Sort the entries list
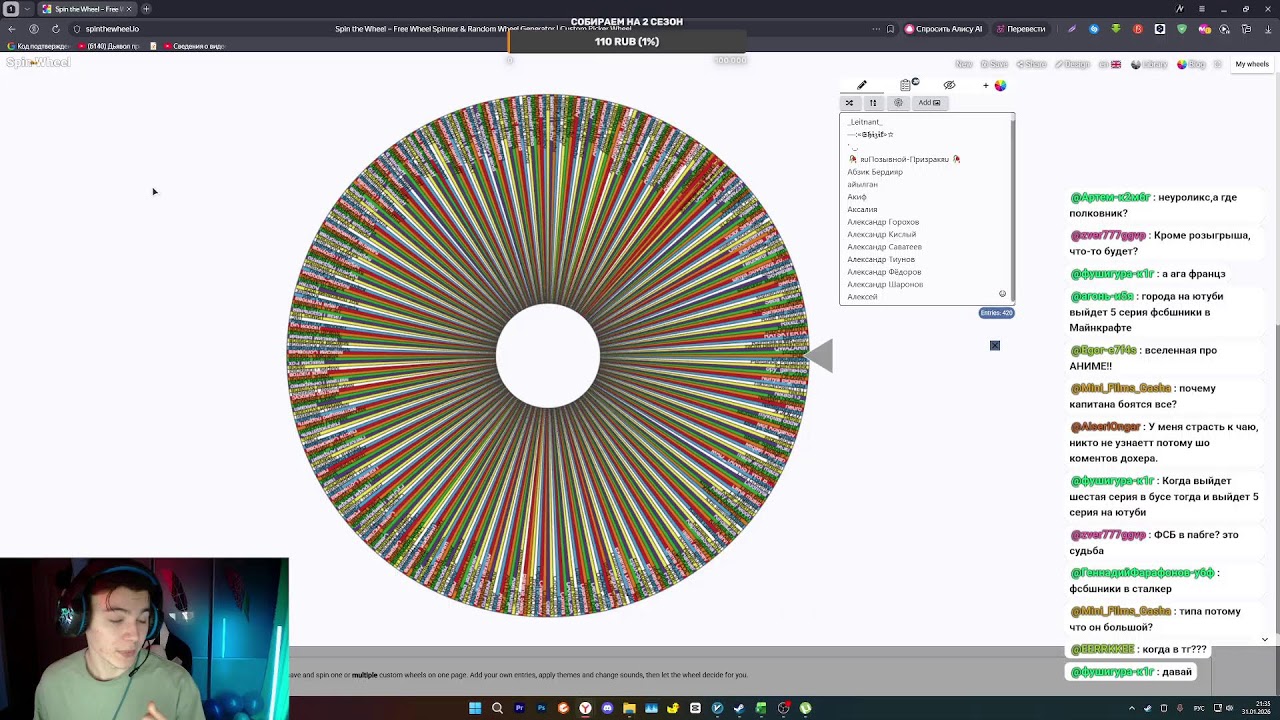This screenshot has height=720, width=1280. click(872, 103)
